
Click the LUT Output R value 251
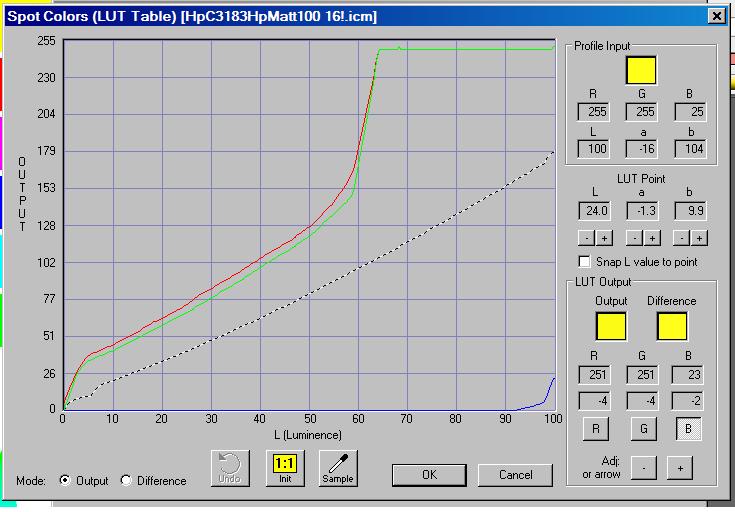(x=595, y=375)
